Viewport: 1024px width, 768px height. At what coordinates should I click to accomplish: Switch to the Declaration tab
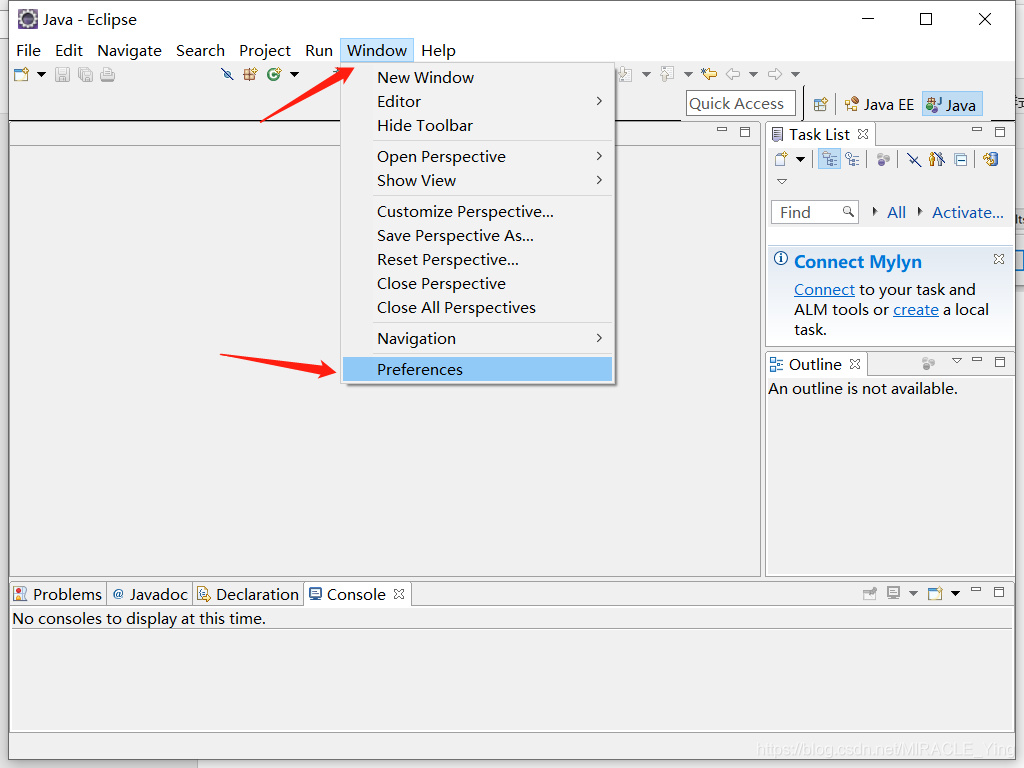click(x=248, y=594)
